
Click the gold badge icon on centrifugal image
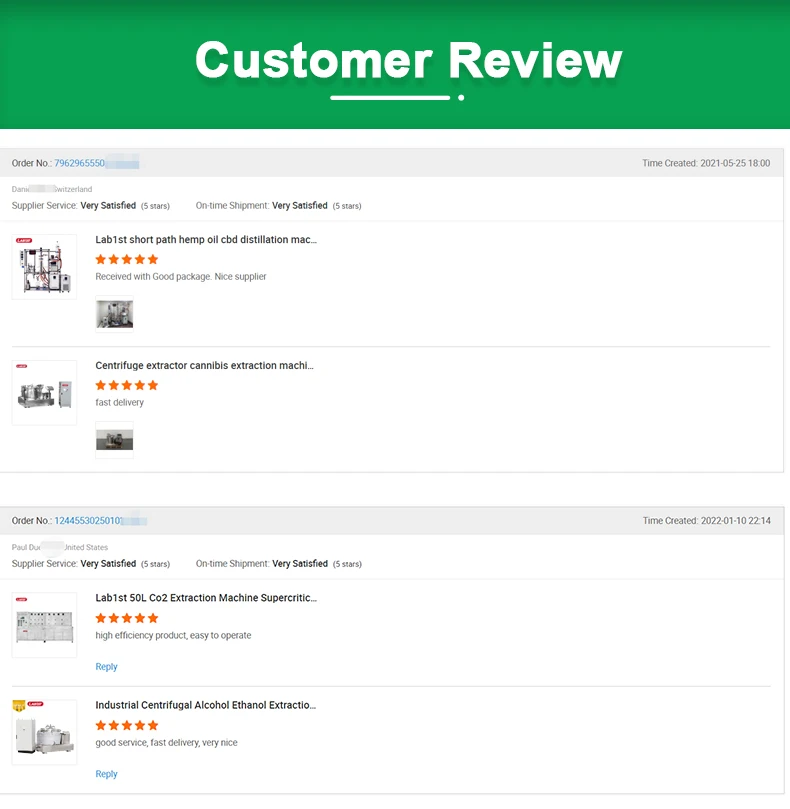pyautogui.click(x=18, y=705)
